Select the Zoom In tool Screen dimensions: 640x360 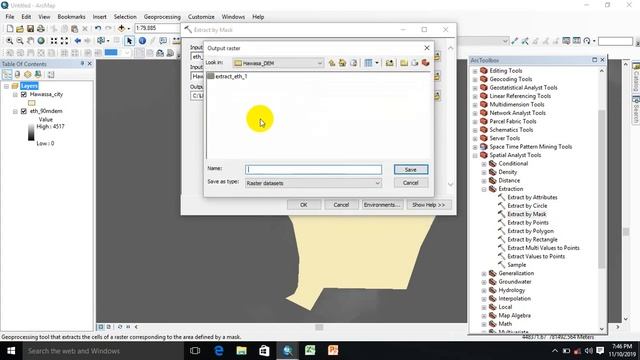[9, 41]
